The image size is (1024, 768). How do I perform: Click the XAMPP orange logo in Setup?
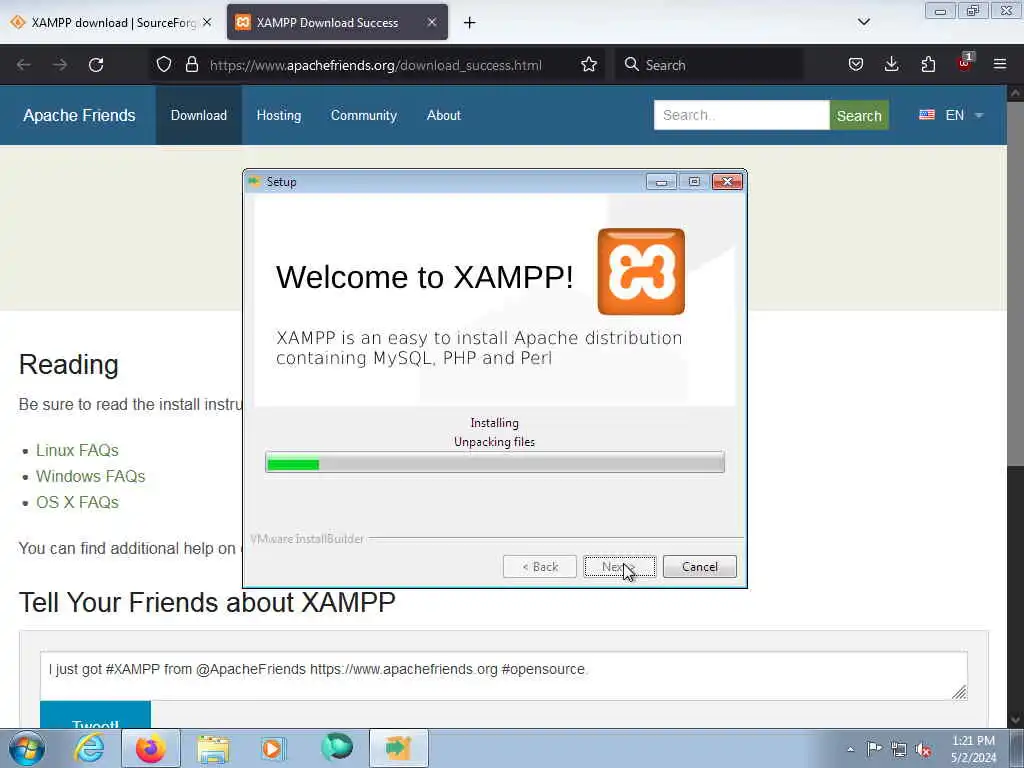click(x=641, y=271)
